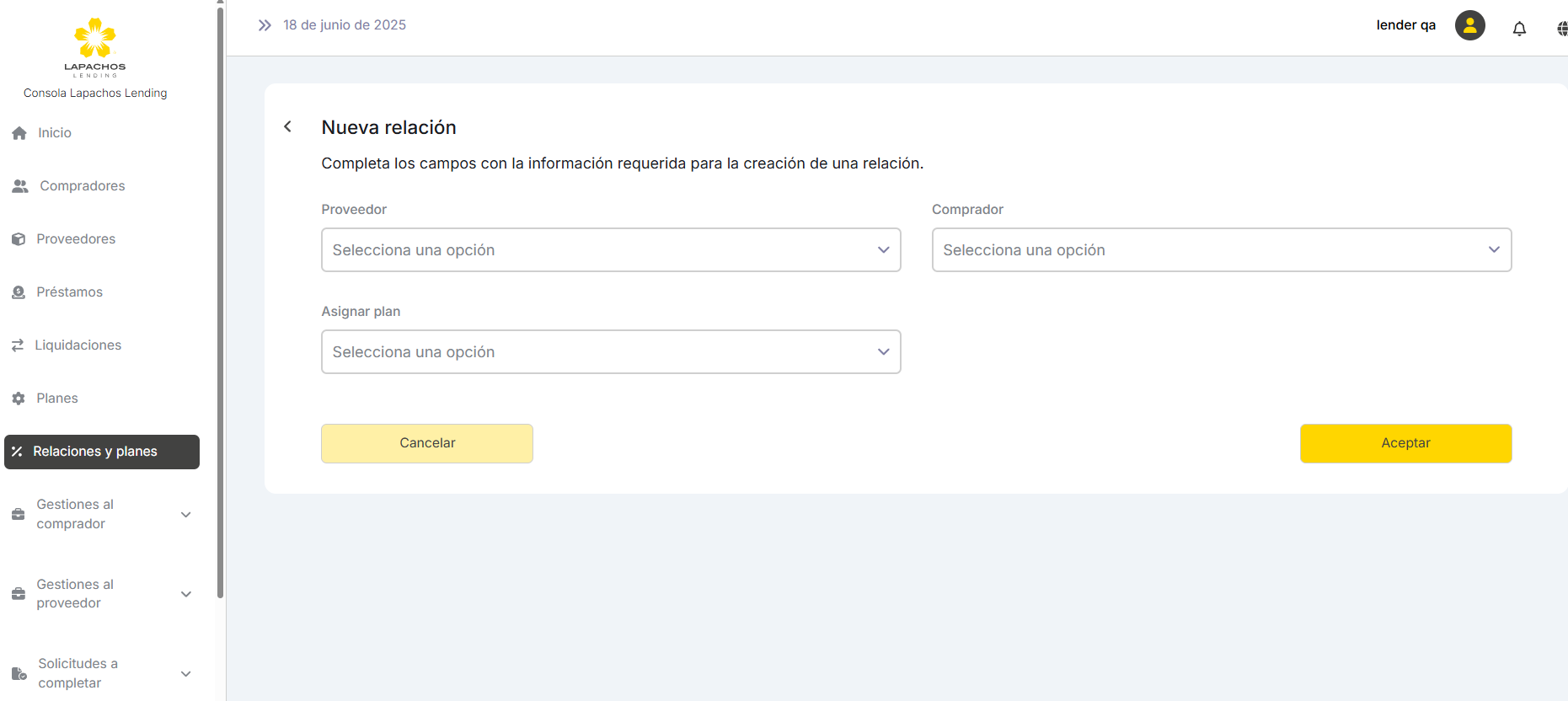Open the Asignar plan dropdown
The width and height of the screenshot is (1568, 701).
point(610,352)
